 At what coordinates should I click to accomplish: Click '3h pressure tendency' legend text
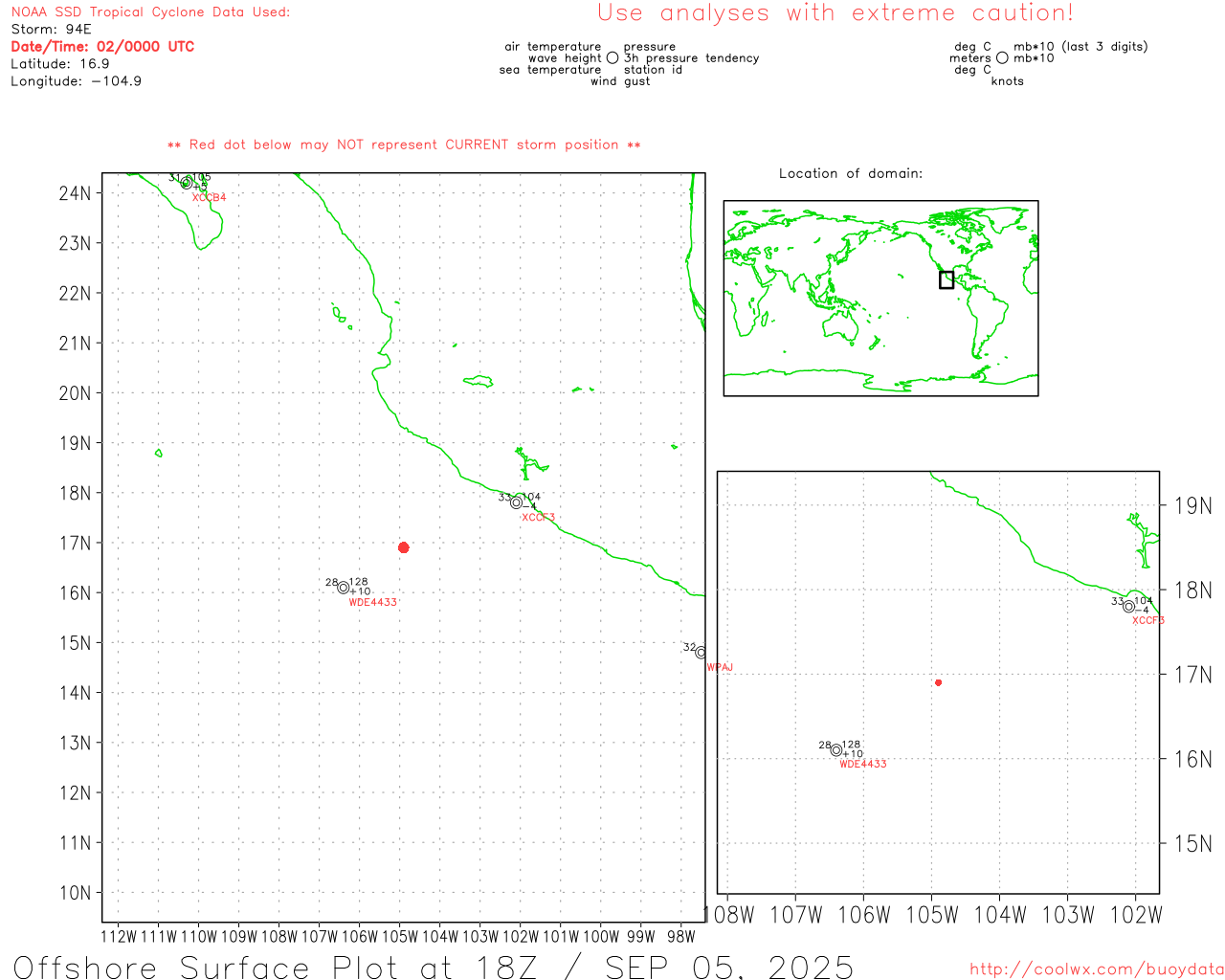692,58
